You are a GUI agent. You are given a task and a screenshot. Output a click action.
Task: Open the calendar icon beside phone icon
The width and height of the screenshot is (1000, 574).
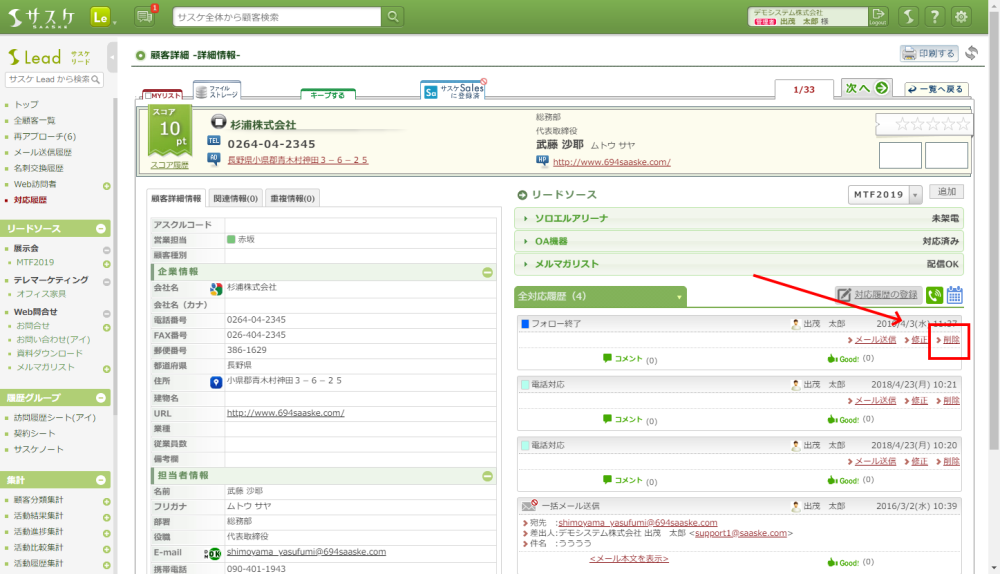point(954,295)
